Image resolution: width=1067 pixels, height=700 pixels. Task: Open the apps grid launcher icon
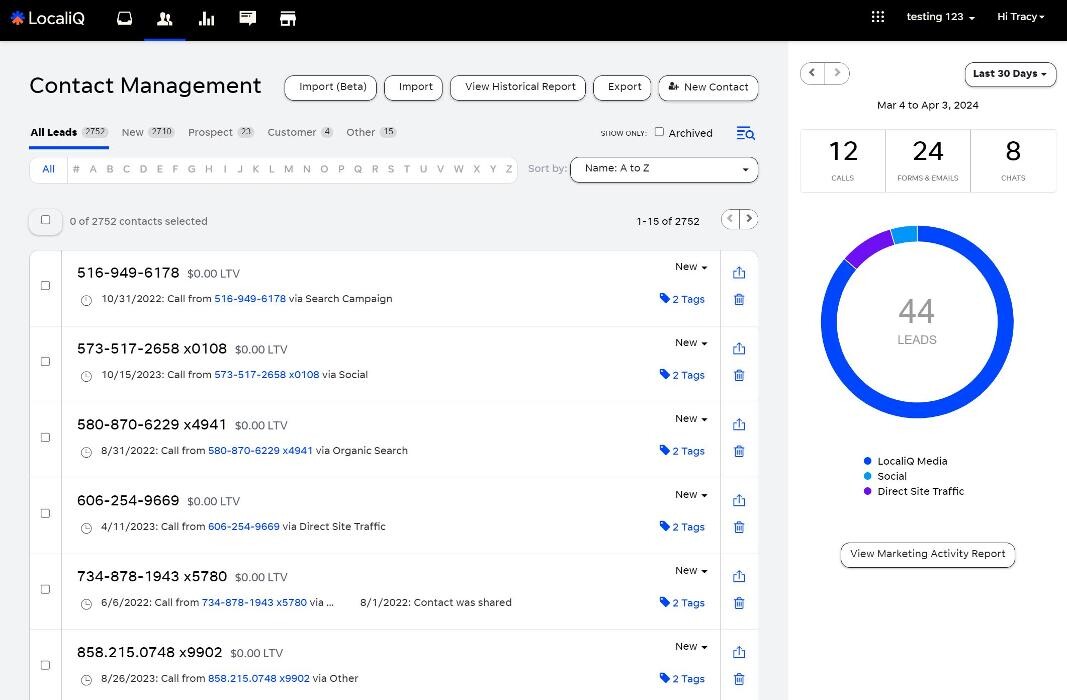pyautogui.click(x=878, y=17)
